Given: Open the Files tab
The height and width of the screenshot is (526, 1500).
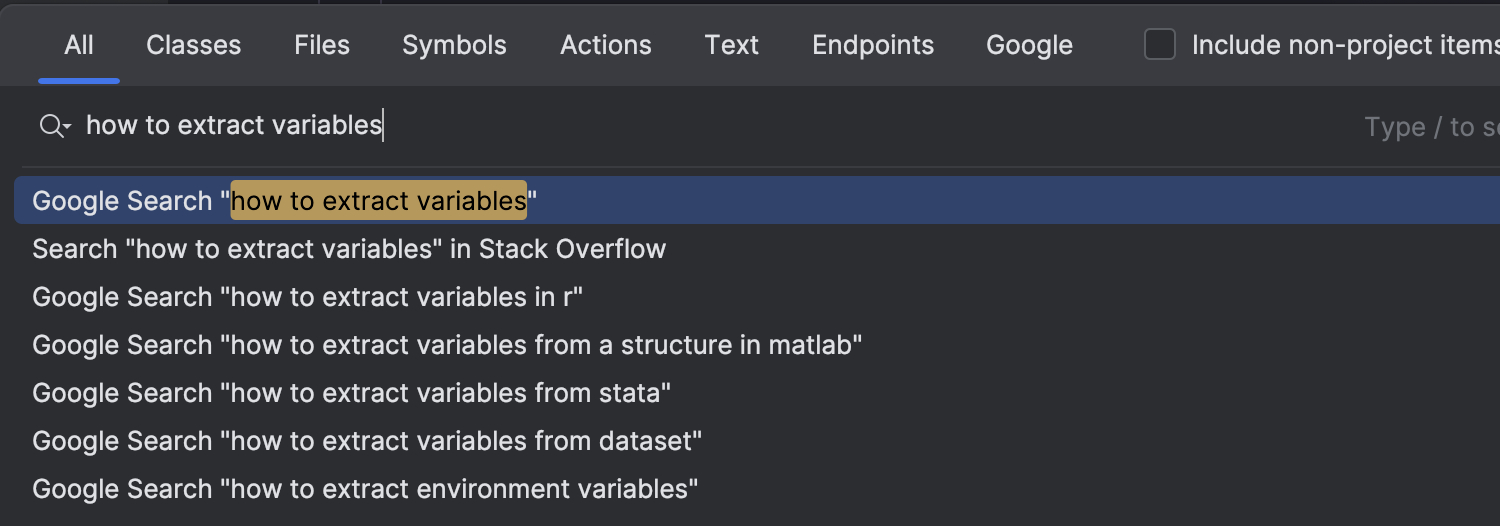Looking at the screenshot, I should click(x=322, y=45).
